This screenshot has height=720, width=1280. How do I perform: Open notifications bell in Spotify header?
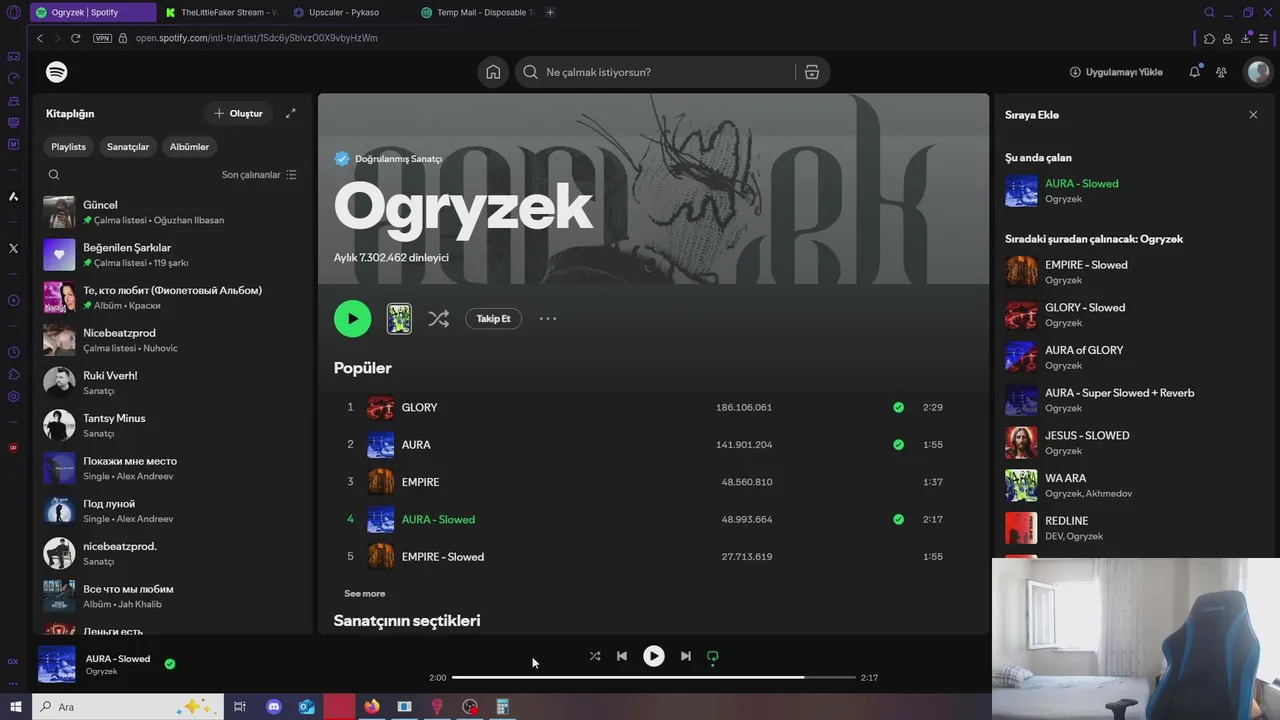pos(1194,72)
